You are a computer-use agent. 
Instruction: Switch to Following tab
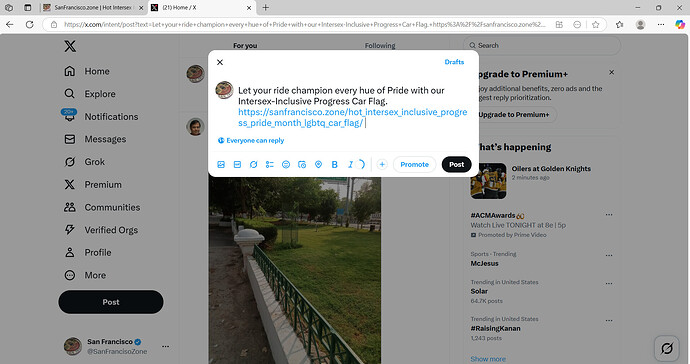tap(380, 45)
